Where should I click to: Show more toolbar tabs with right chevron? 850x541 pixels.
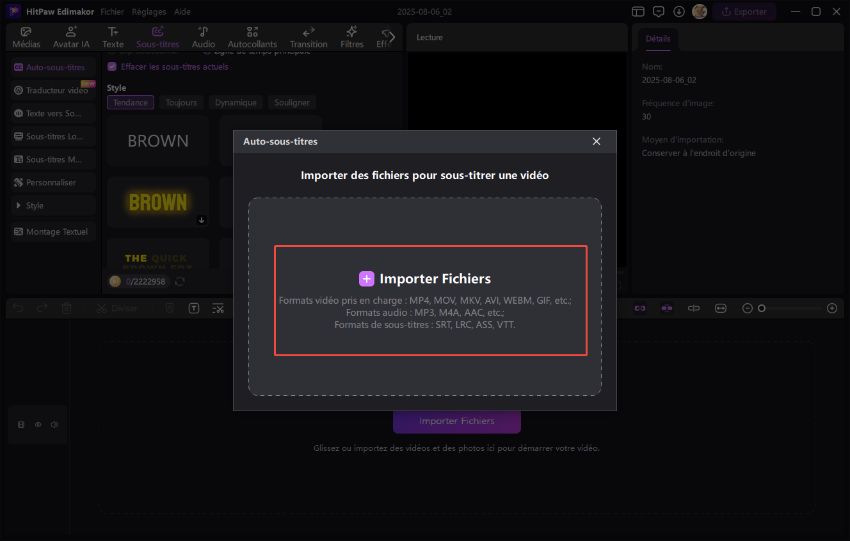pyautogui.click(x=391, y=37)
